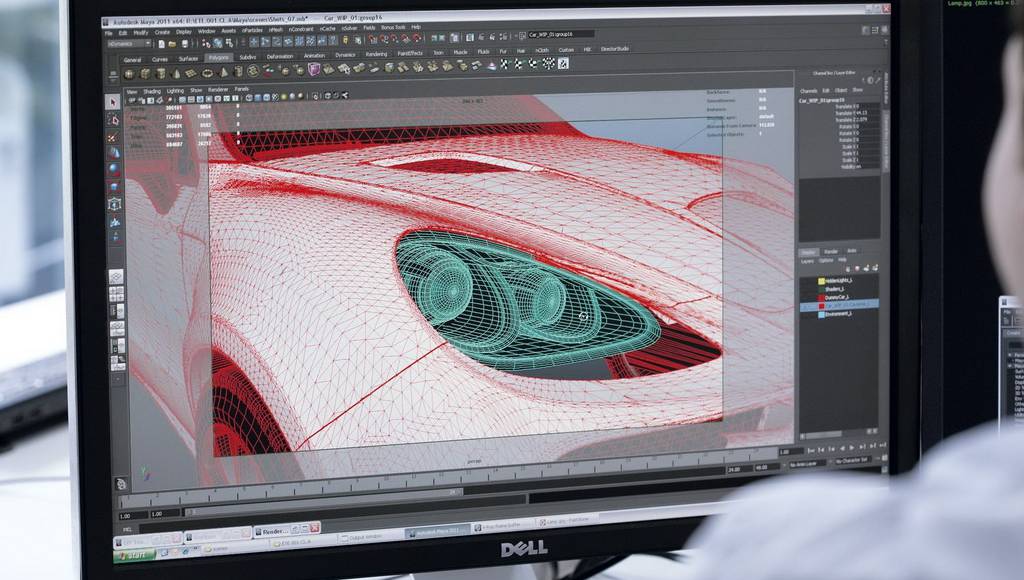Select the DummyCar_L layer
1024x580 pixels.
pos(839,297)
